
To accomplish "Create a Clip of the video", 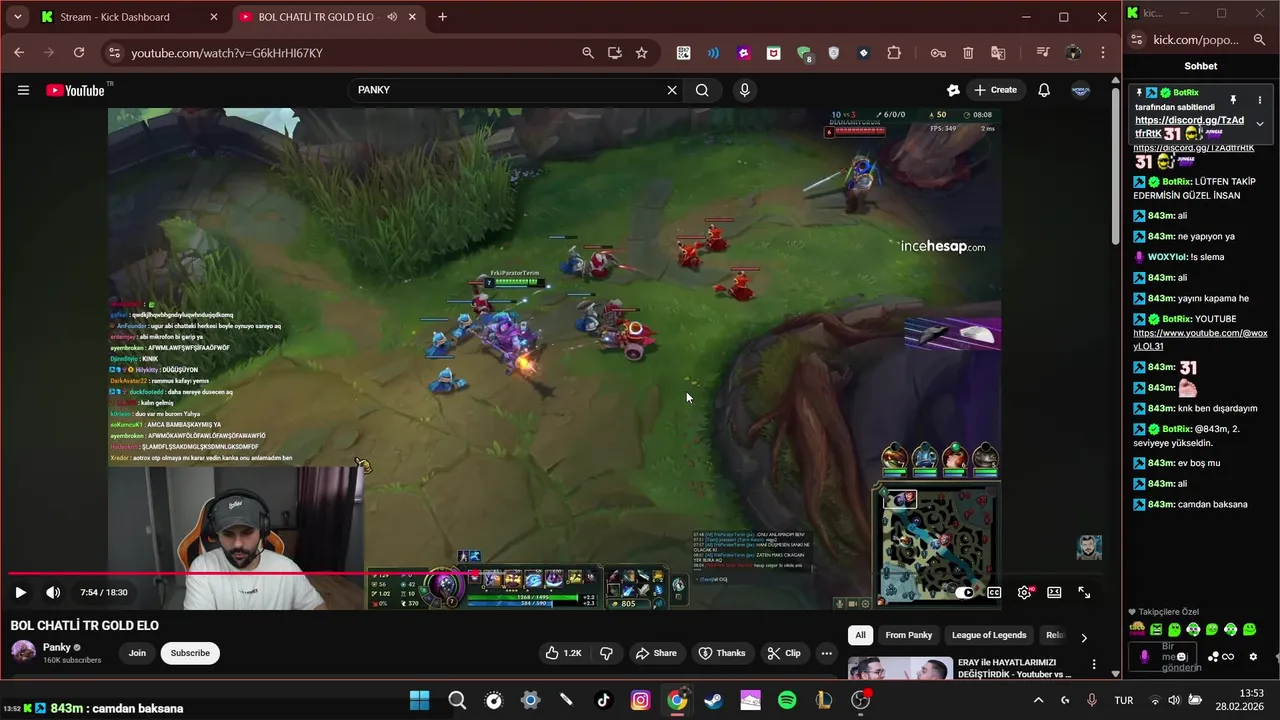I will tap(784, 653).
